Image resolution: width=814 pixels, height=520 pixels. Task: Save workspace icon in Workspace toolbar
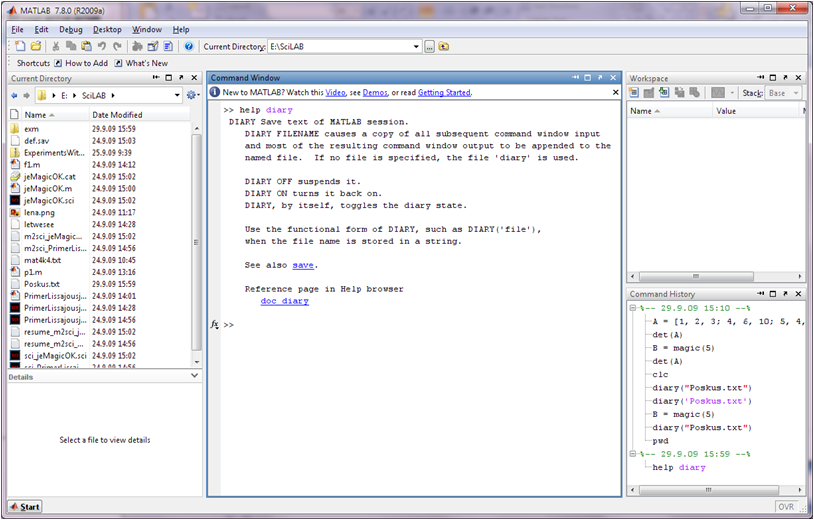(x=679, y=92)
